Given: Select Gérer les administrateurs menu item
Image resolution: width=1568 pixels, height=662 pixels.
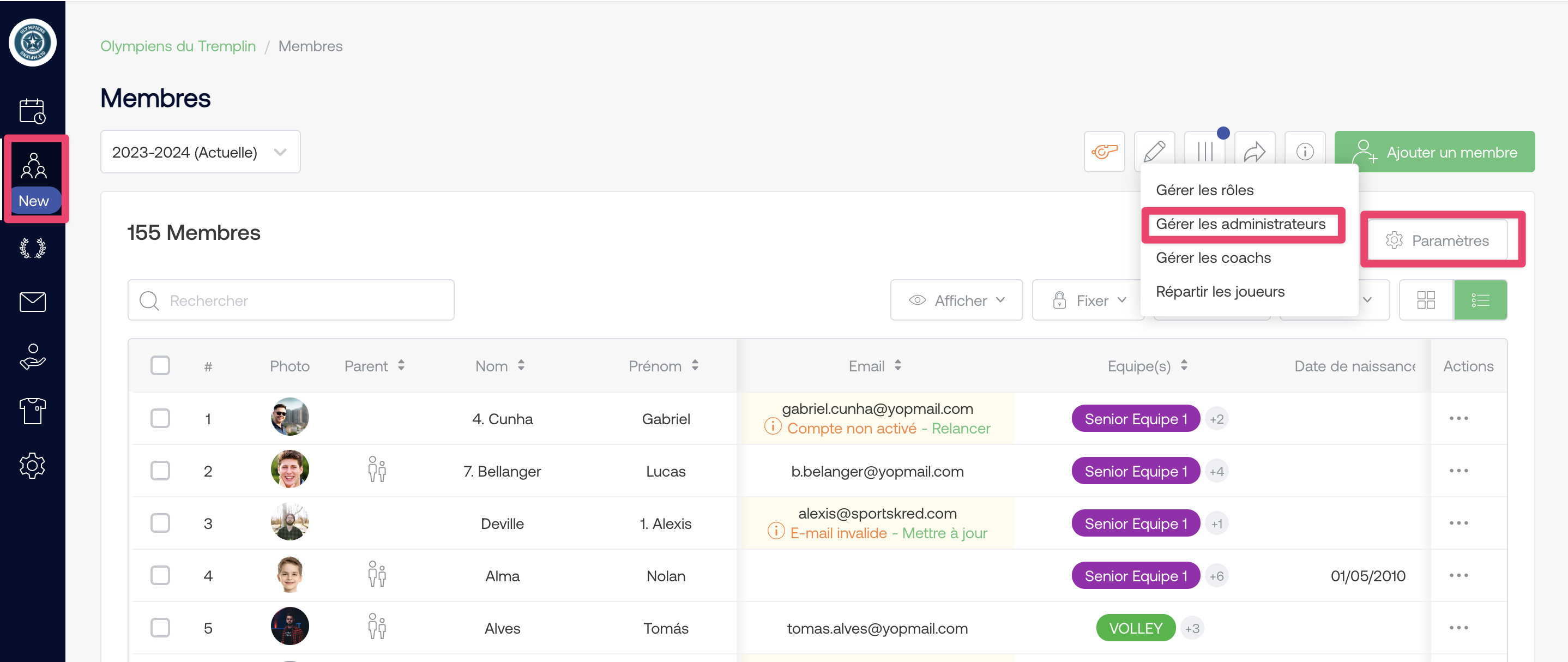Looking at the screenshot, I should click(1240, 224).
